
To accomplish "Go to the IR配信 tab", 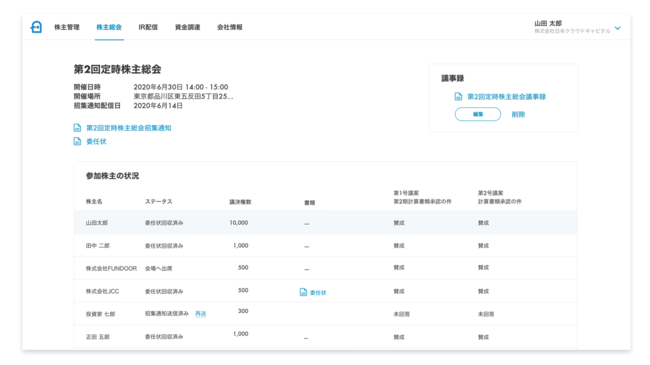I will click(148, 27).
